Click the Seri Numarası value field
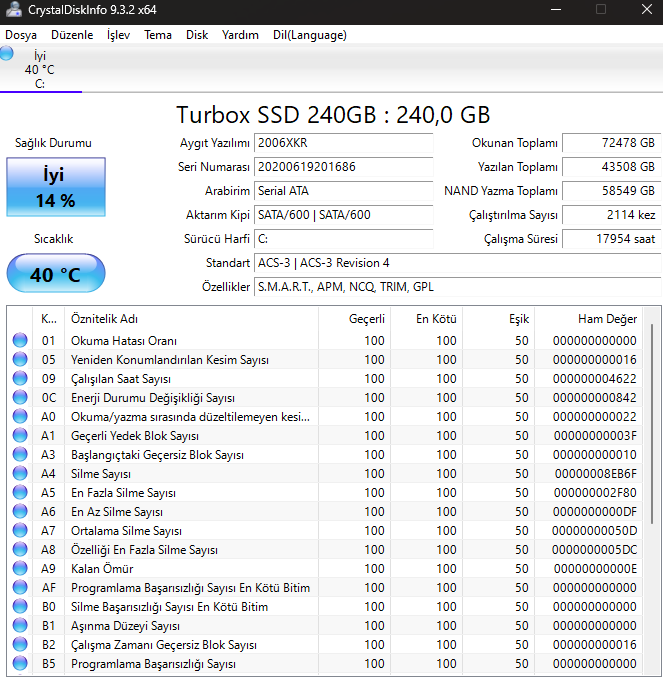This screenshot has width=663, height=677. pos(343,167)
